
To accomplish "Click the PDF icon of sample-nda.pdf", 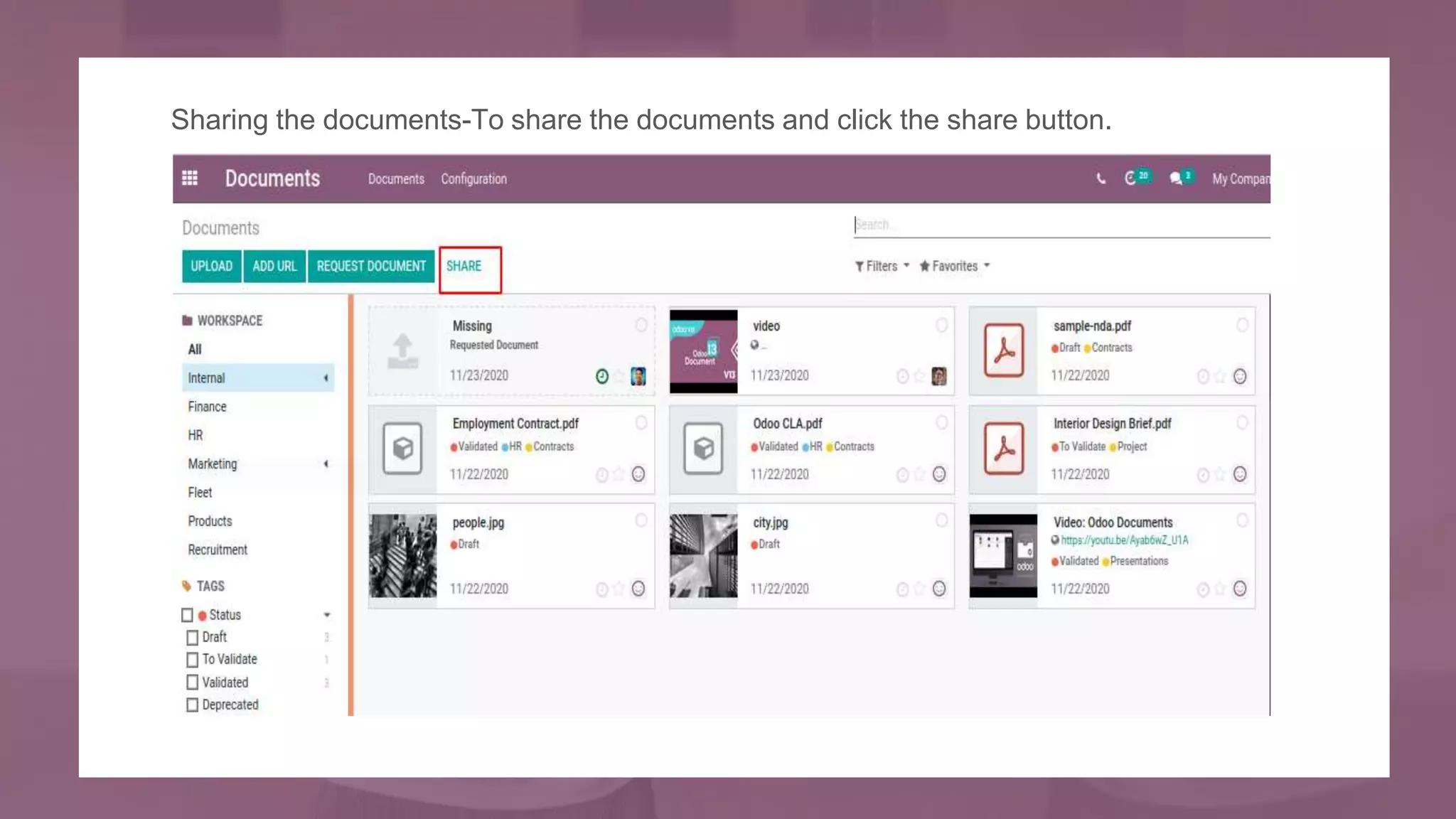I will (x=1004, y=350).
